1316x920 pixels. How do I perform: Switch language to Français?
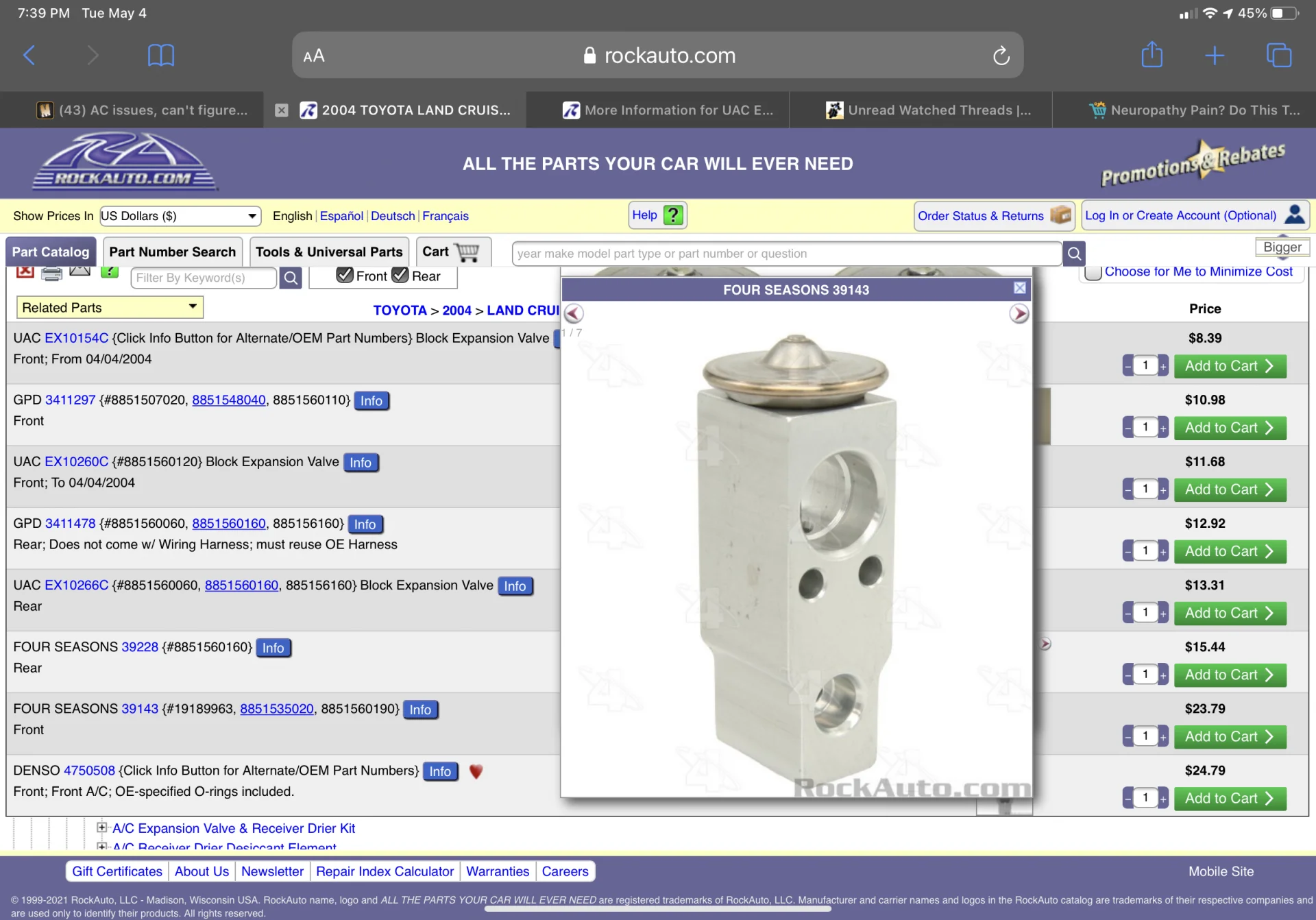[x=446, y=216]
